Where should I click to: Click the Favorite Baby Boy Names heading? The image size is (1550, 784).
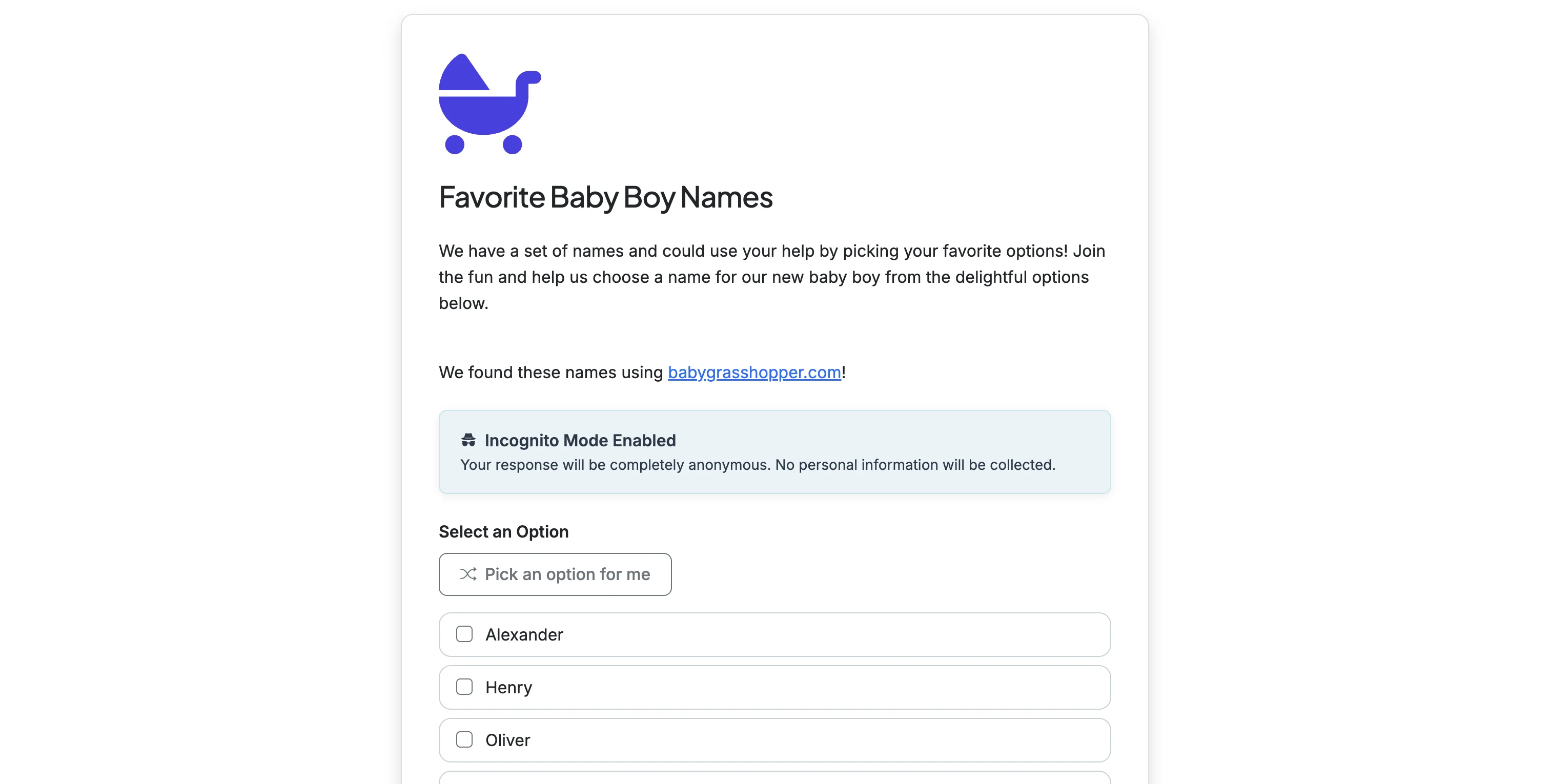tap(605, 197)
